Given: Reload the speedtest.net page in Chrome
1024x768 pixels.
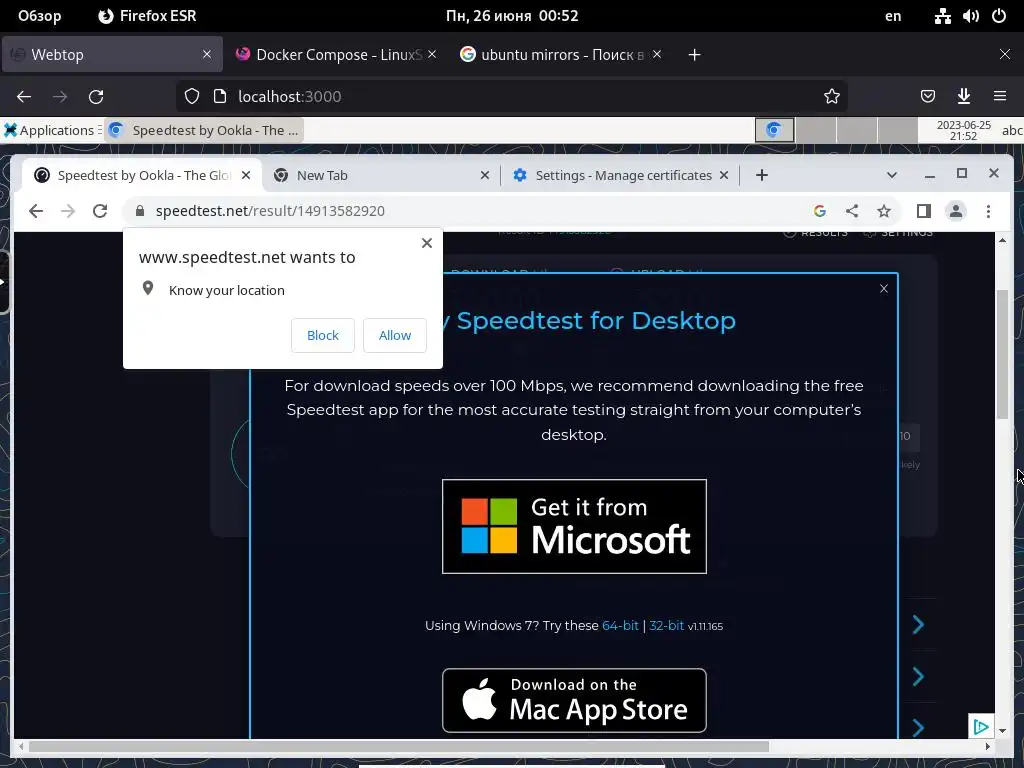Looking at the screenshot, I should click(100, 211).
